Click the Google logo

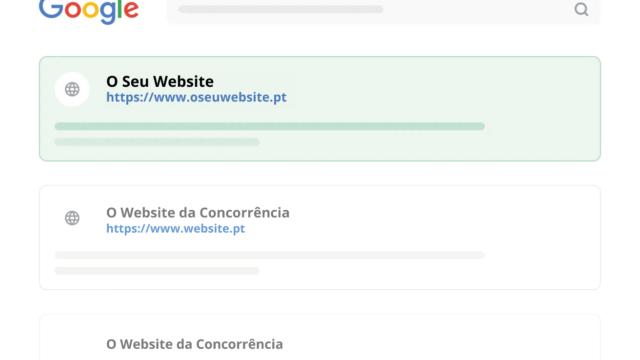(89, 11)
